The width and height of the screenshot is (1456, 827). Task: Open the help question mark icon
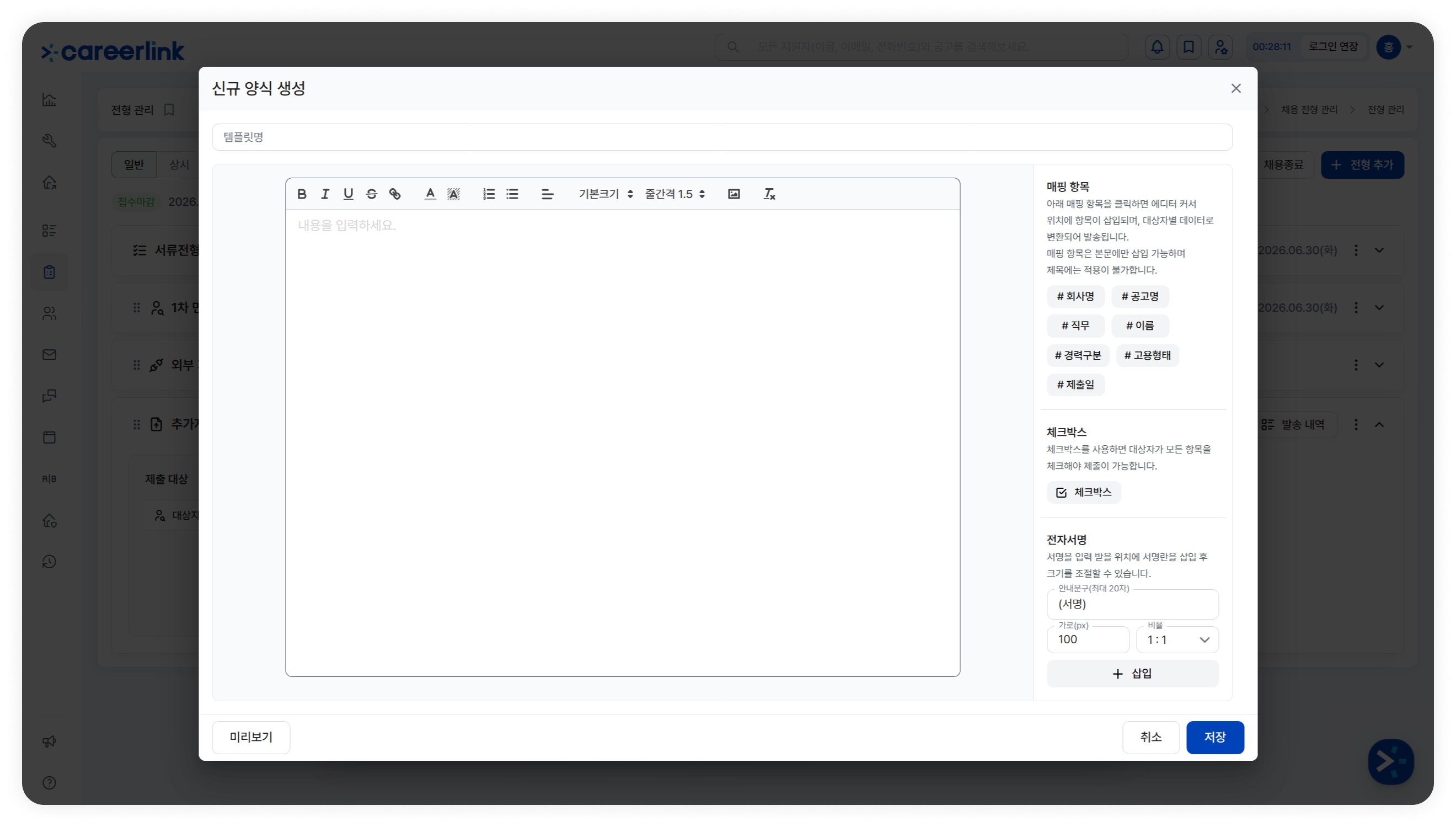50,783
